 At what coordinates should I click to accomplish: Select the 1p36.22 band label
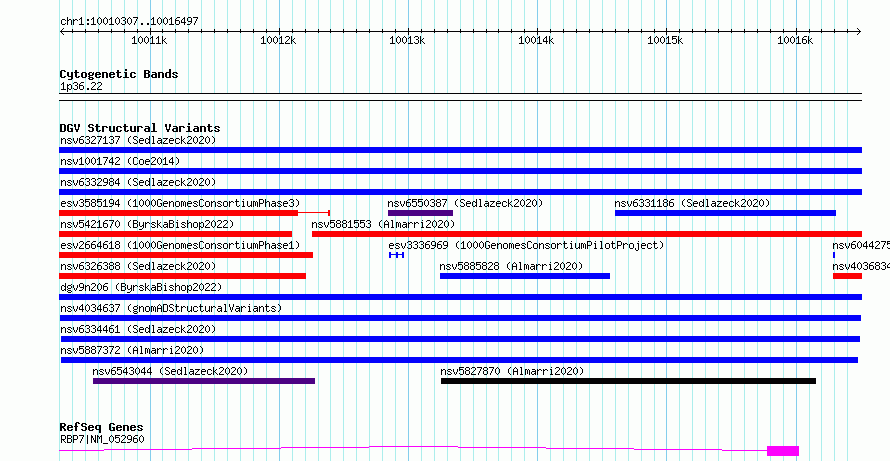point(81,87)
